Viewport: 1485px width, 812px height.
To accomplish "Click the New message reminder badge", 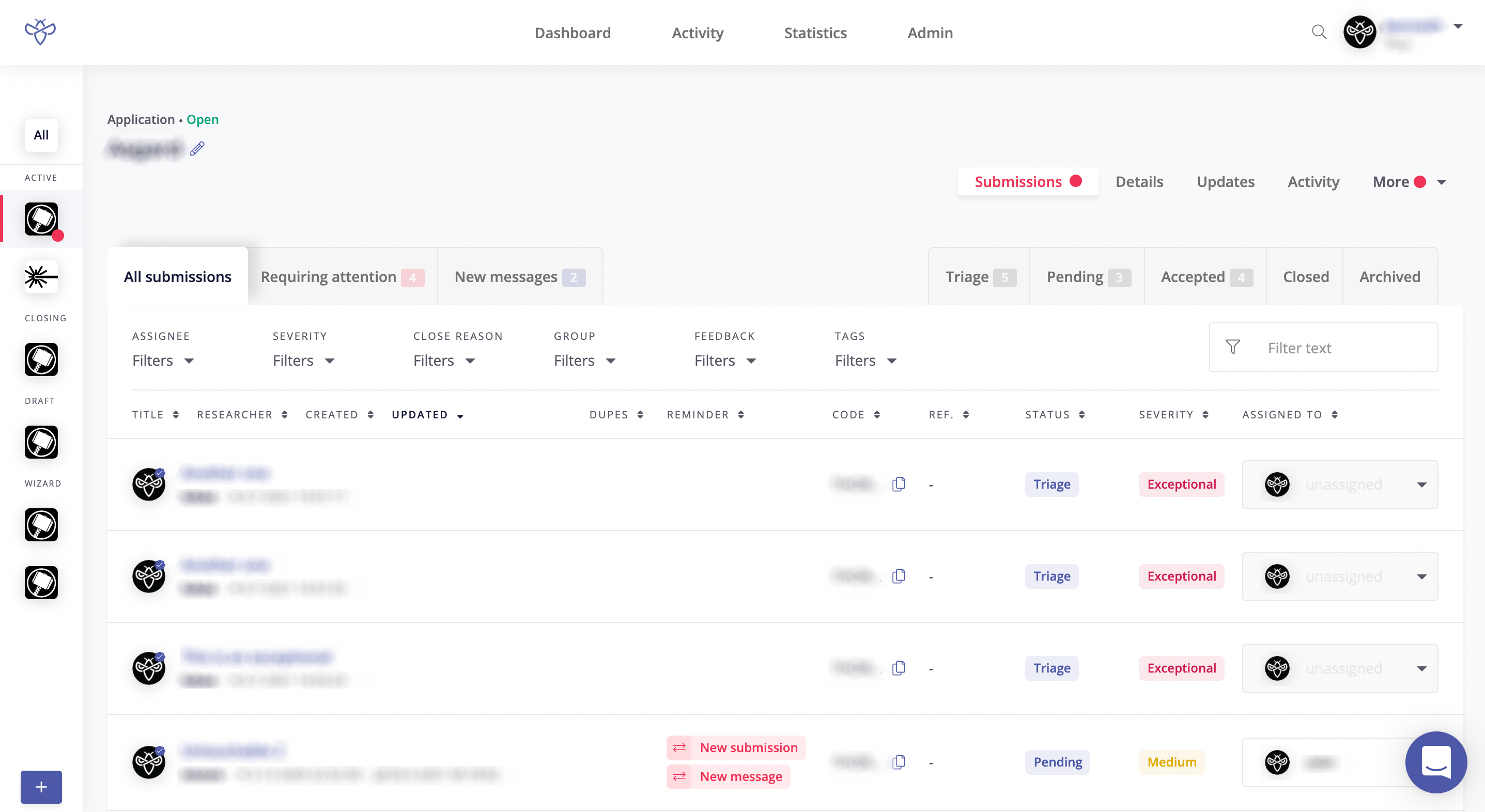I will pyautogui.click(x=729, y=776).
